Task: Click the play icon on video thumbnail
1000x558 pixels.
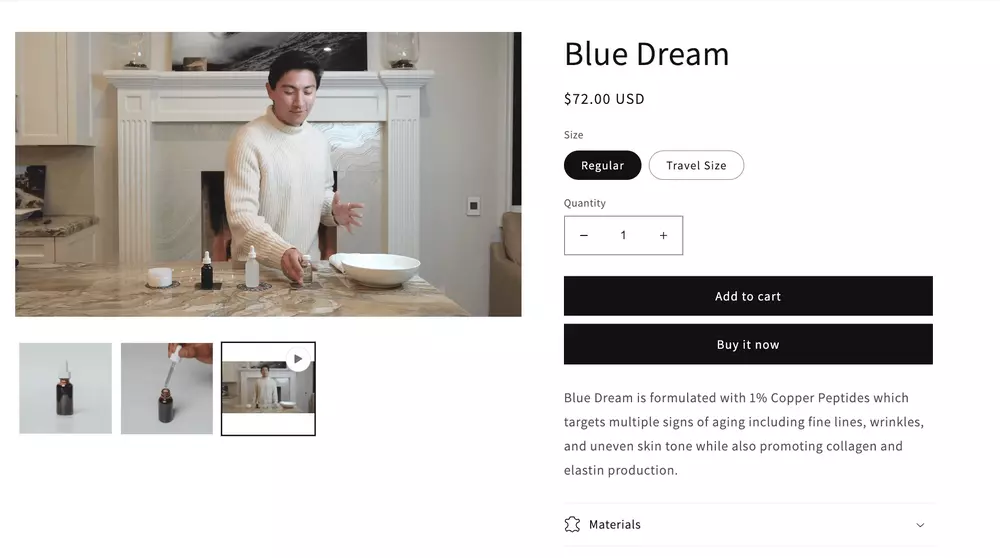Action: coord(298,359)
